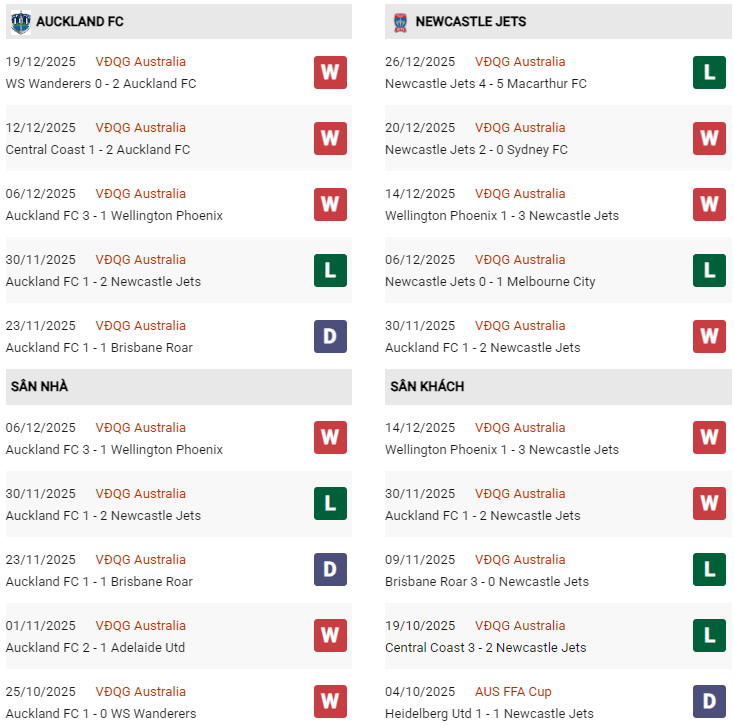Open the AUS FFA Cup league link
This screenshot has height=726, width=734.
513,692
